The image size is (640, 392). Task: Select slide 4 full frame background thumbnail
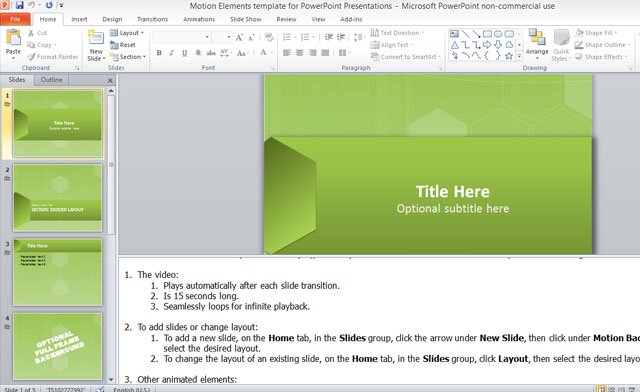(x=58, y=347)
